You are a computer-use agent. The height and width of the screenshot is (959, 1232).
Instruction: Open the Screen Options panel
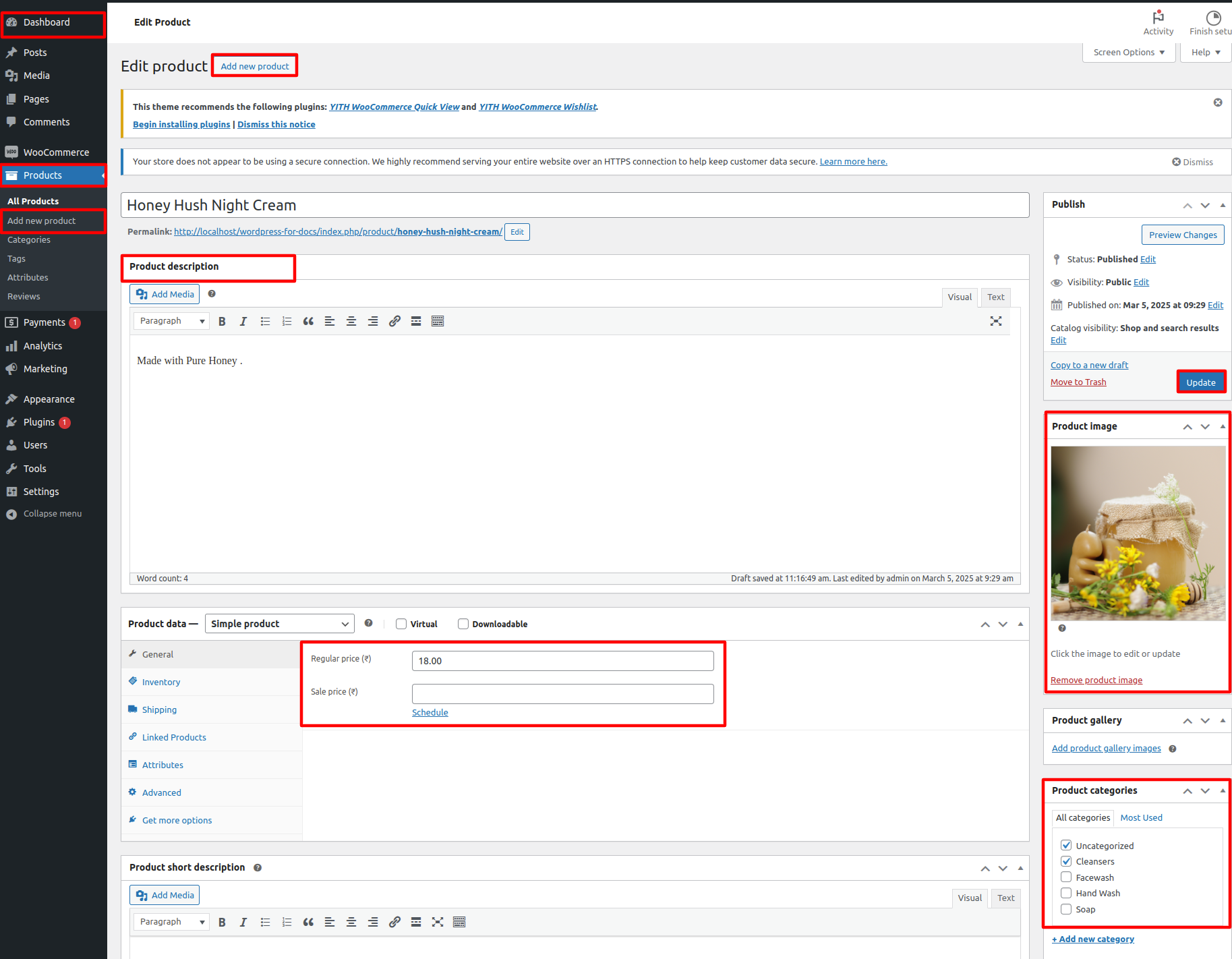pos(1128,53)
